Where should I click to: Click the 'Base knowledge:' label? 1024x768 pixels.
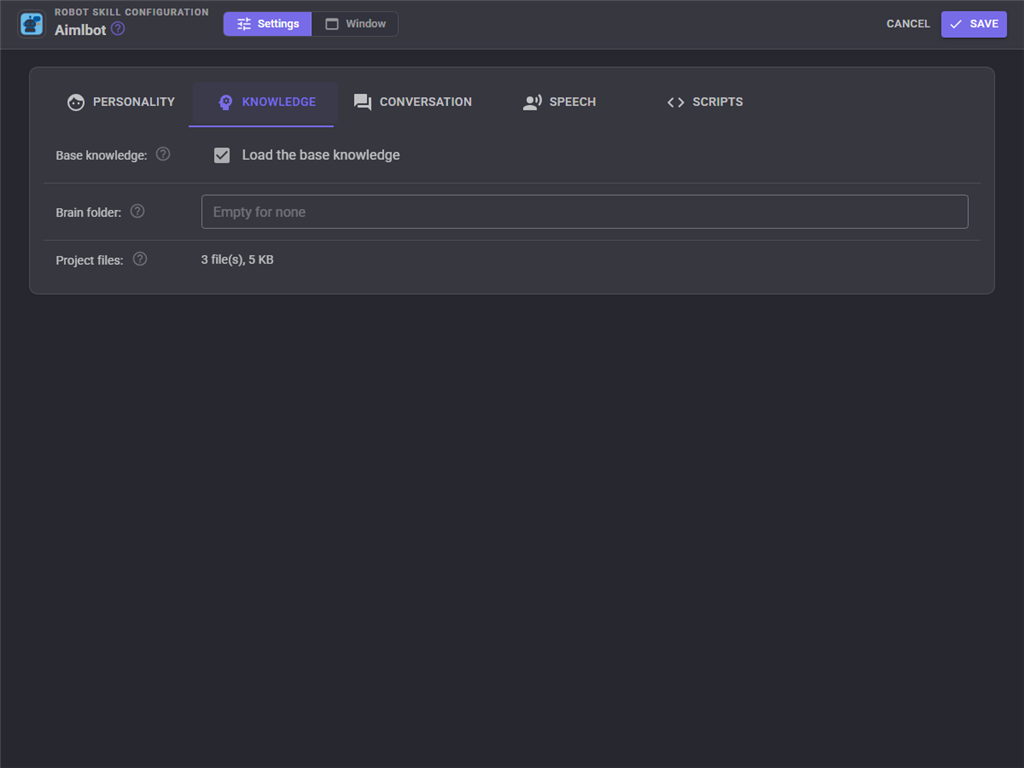coord(101,155)
